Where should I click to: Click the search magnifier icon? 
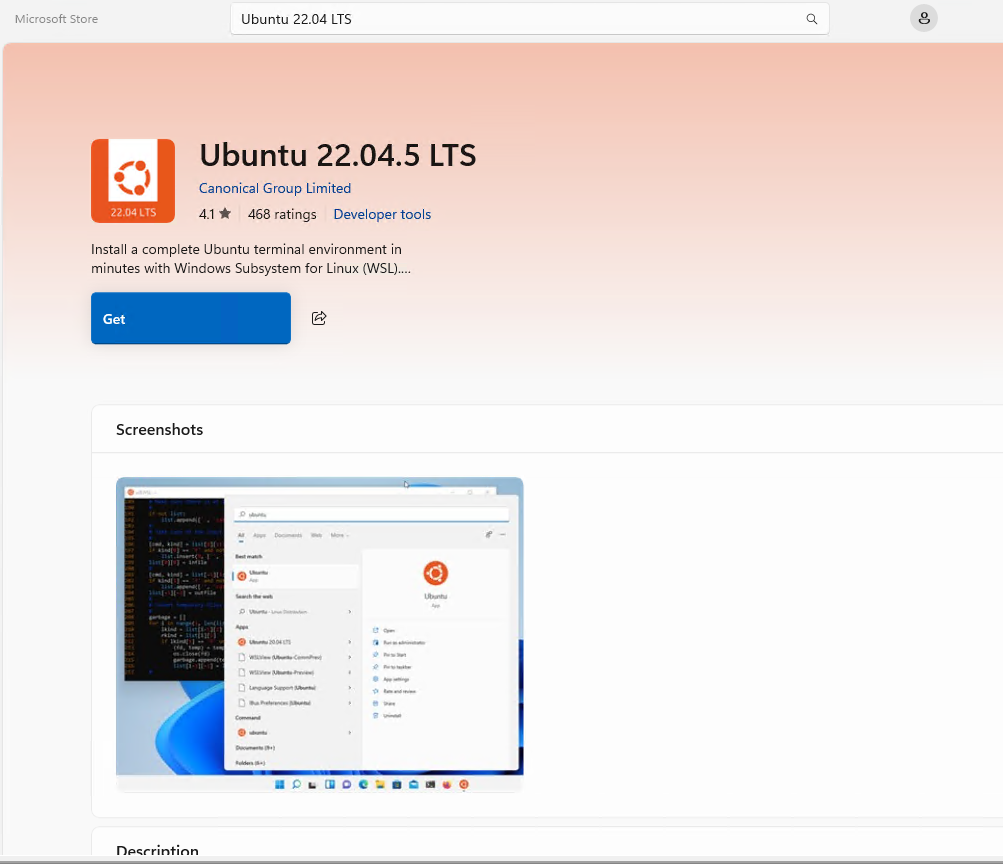[811, 19]
